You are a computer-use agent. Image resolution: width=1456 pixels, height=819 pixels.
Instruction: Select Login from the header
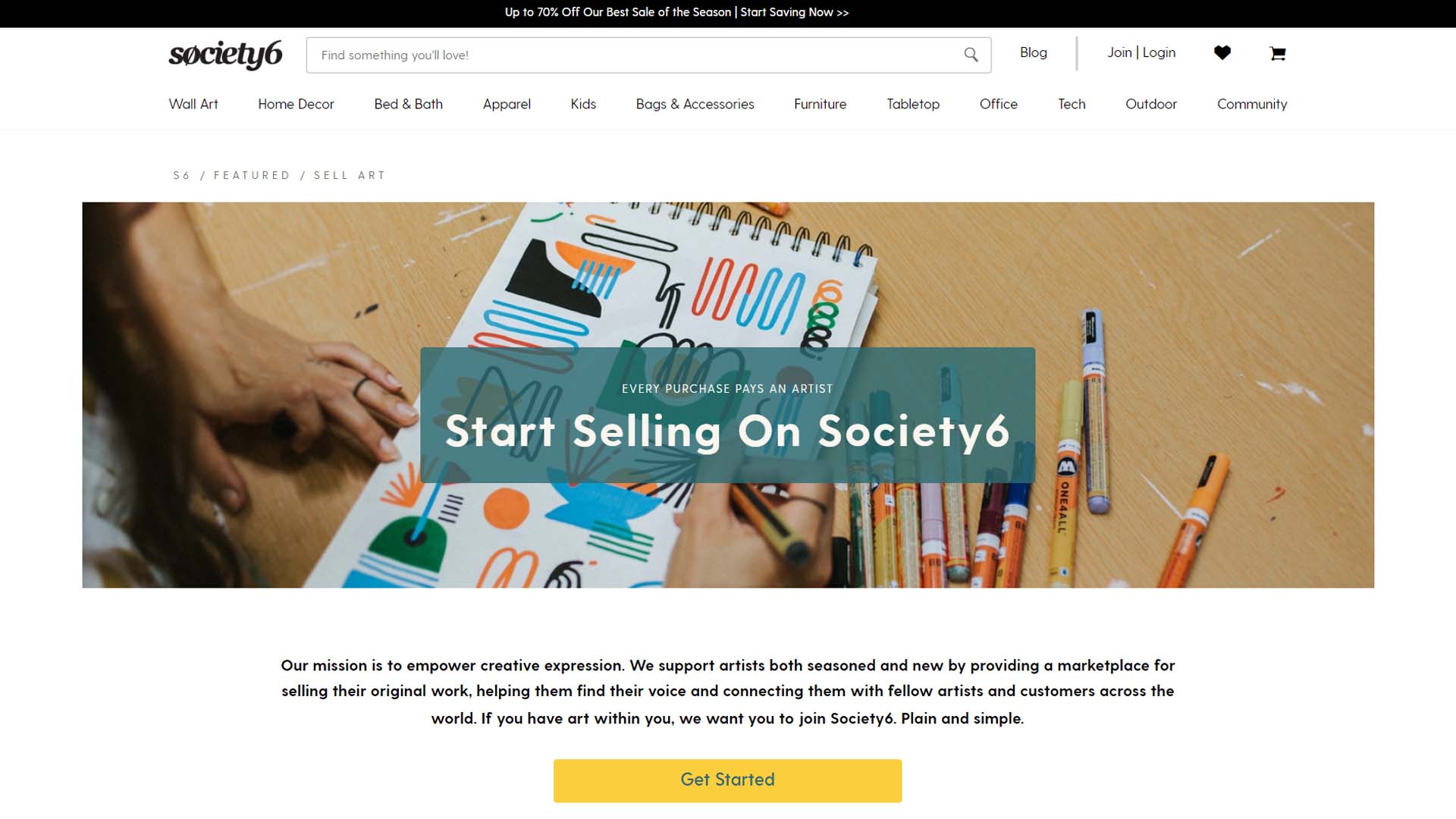[1159, 52]
